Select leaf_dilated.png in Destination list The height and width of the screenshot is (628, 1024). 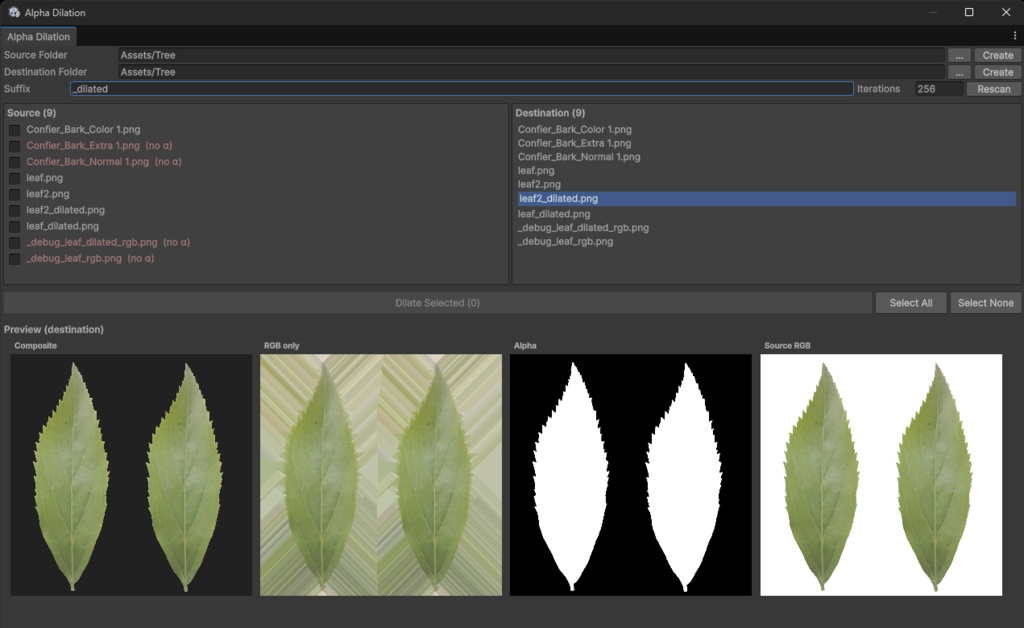554,214
